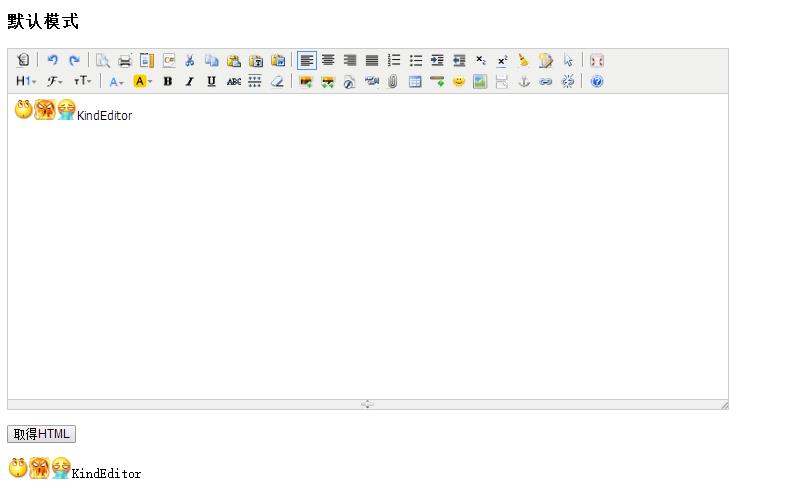This screenshot has height=498, width=804.
Task: Copy the selected content
Action: (212, 60)
